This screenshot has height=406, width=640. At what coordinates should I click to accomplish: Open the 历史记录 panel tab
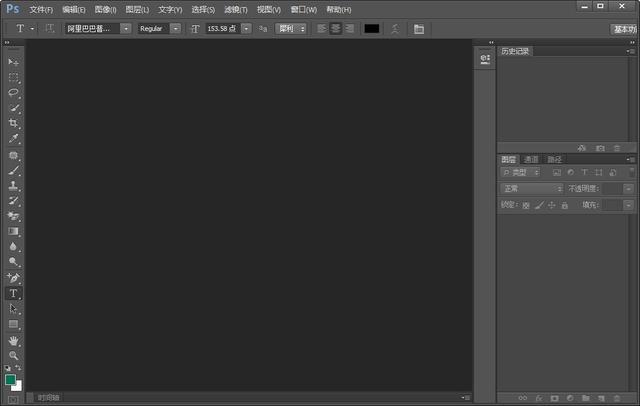(515, 51)
